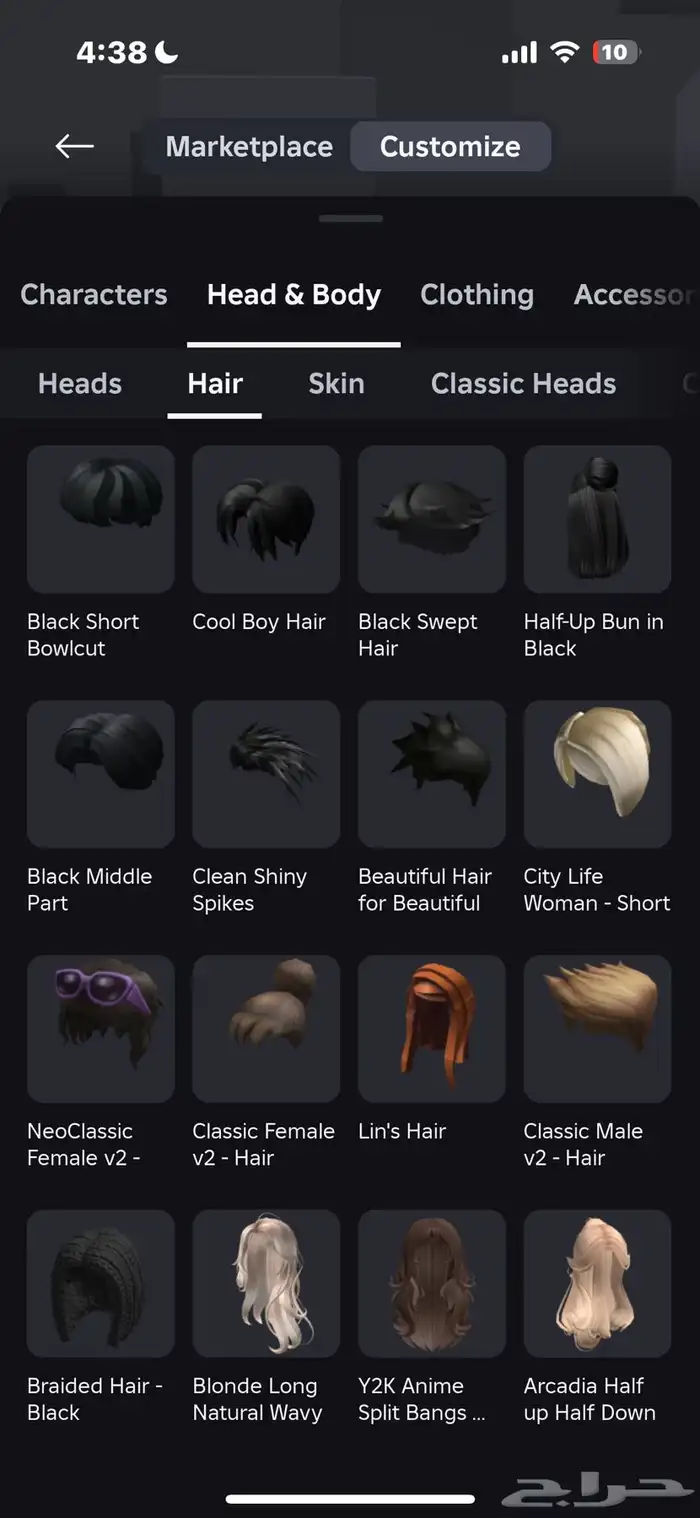Tap the back arrow icon
This screenshot has width=700, height=1518.
click(x=74, y=147)
